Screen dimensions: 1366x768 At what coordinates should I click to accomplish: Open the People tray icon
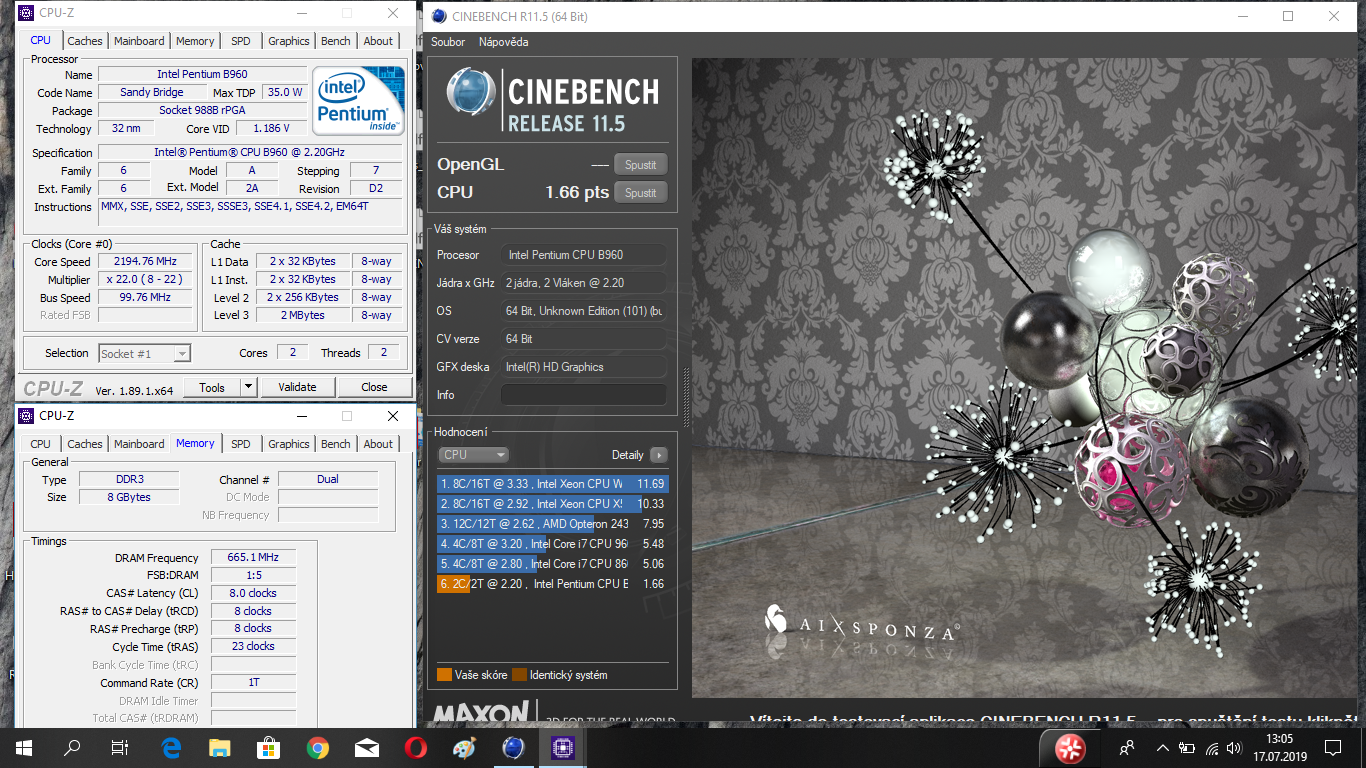coord(1127,747)
